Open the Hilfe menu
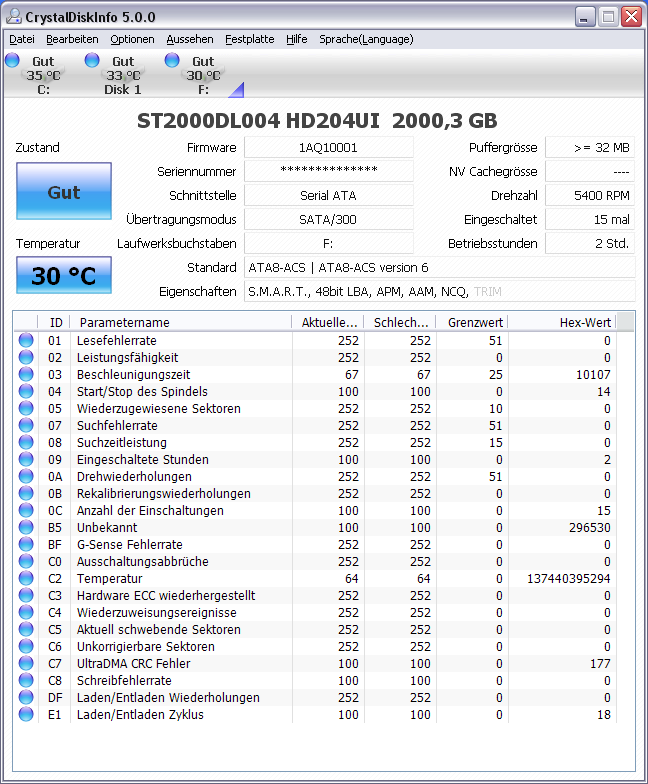648x784 pixels. [296, 39]
